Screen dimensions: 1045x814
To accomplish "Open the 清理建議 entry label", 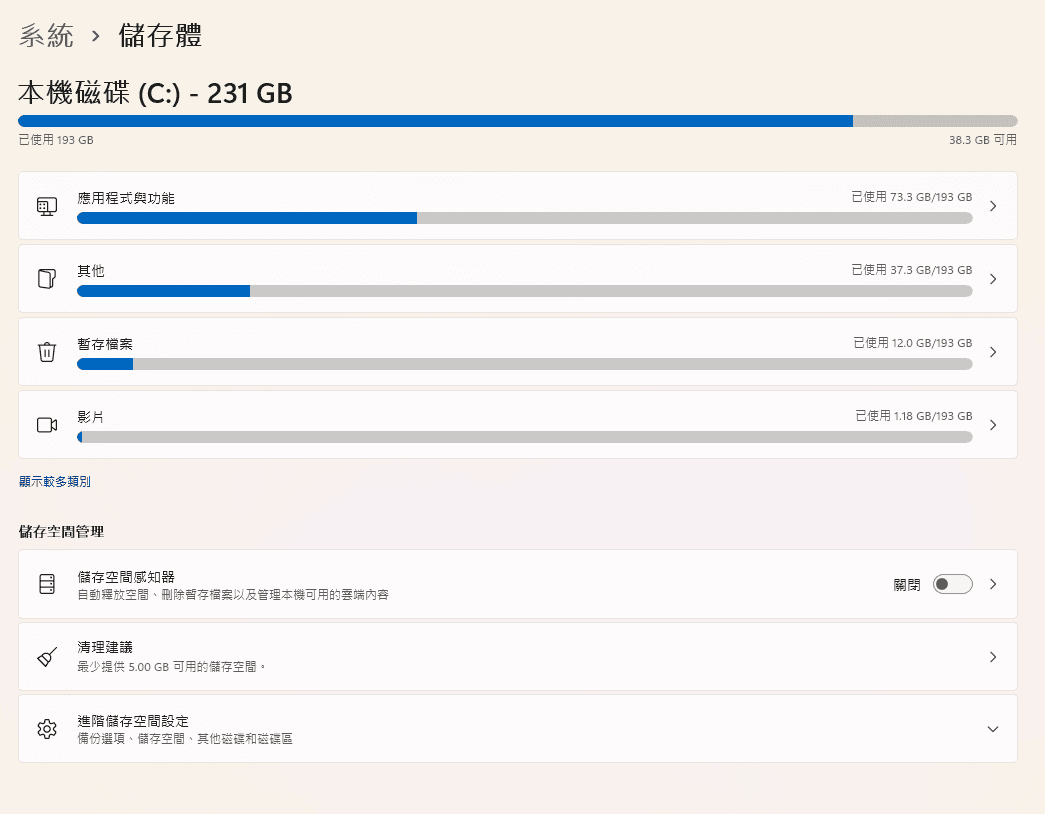I will [105, 648].
